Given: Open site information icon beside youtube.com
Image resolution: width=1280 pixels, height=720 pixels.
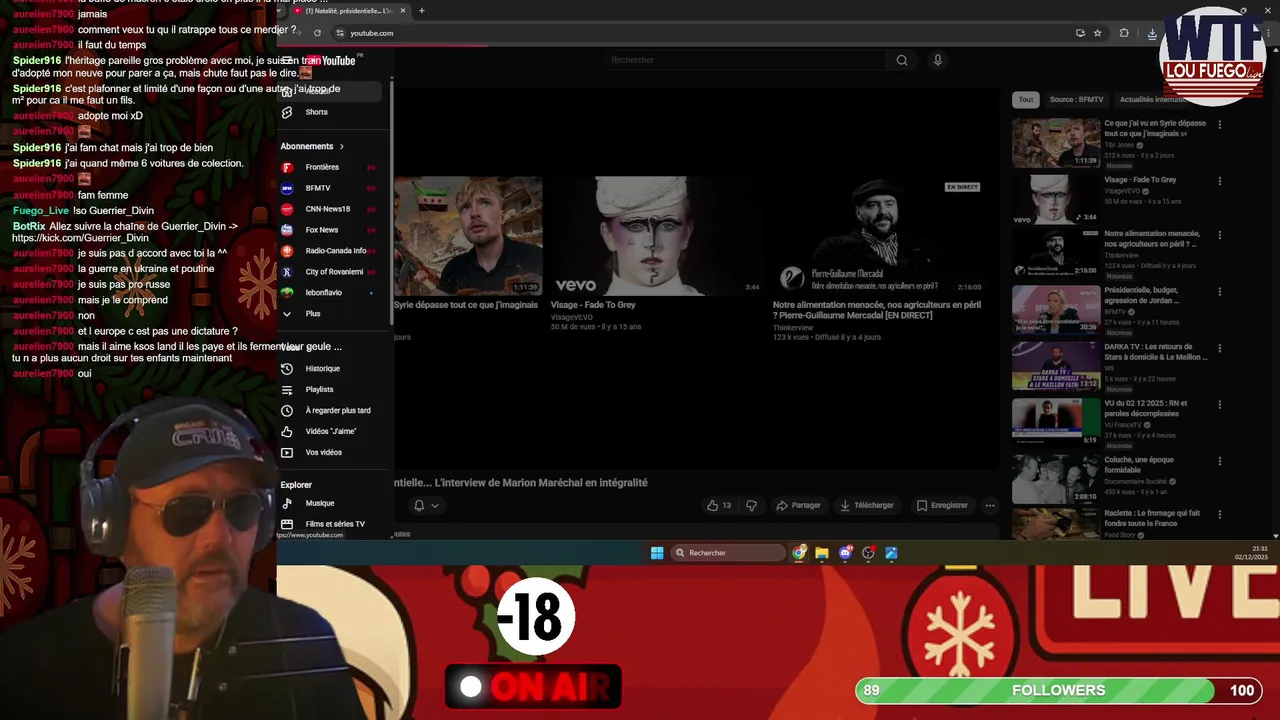Looking at the screenshot, I should [340, 33].
